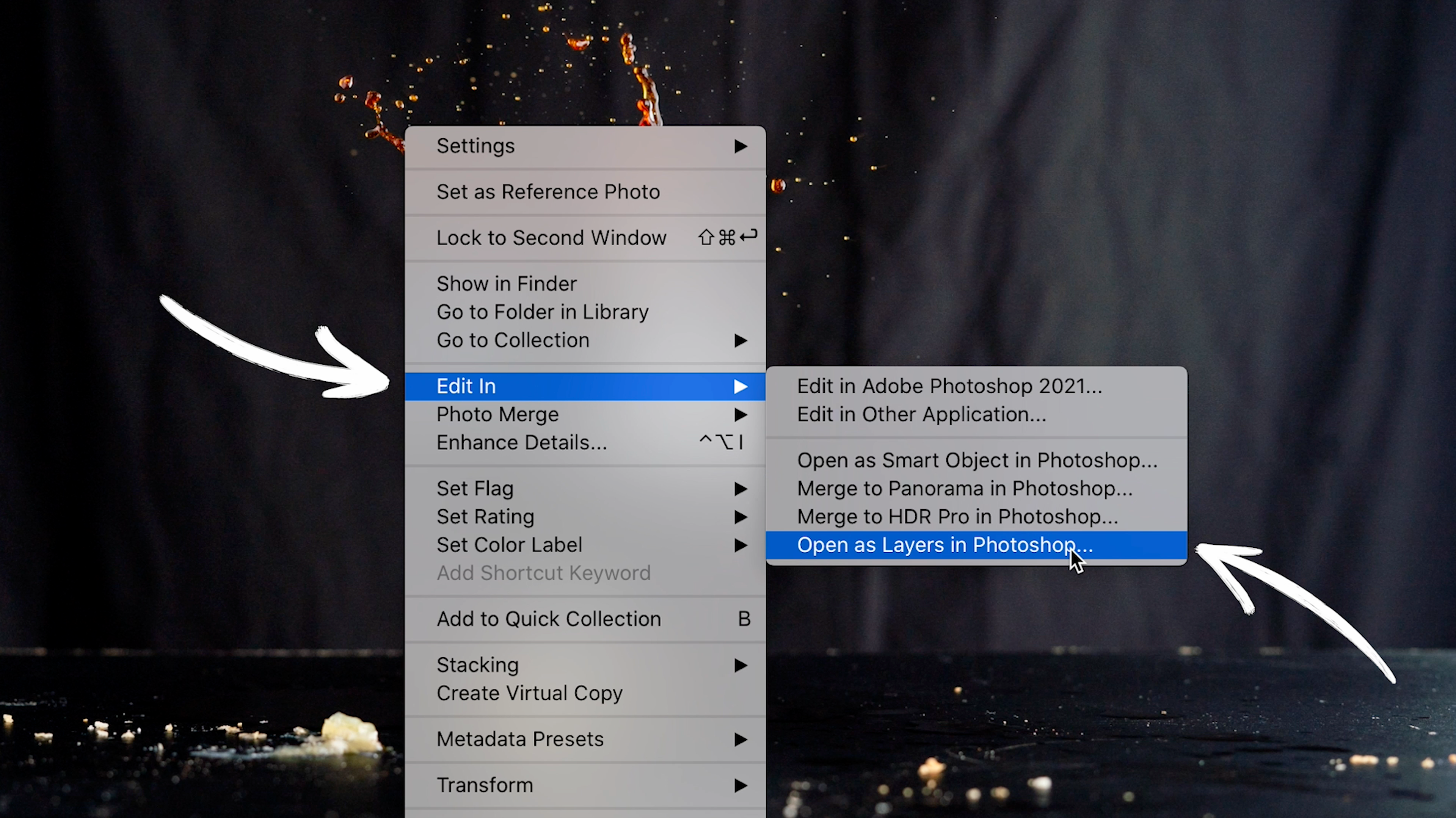This screenshot has height=818, width=1456.
Task: Choose Edit in Adobe Photoshop 2021...
Action: pyautogui.click(x=976, y=386)
